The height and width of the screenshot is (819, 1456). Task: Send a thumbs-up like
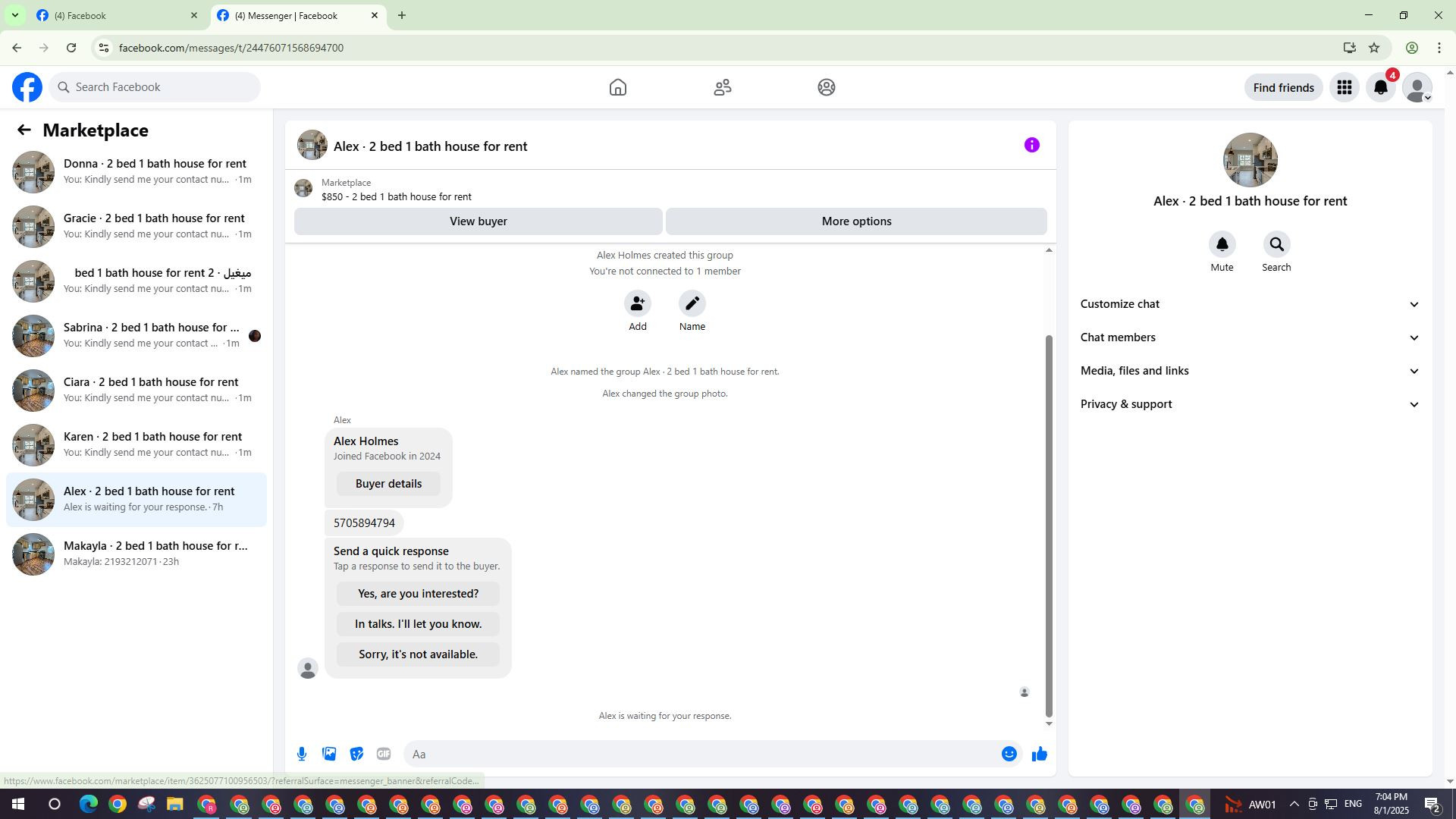[x=1039, y=754]
